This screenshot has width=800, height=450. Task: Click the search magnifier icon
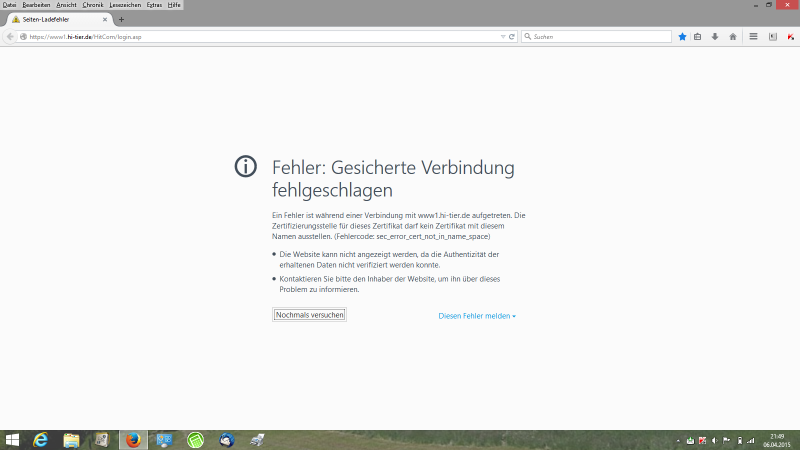pos(528,37)
